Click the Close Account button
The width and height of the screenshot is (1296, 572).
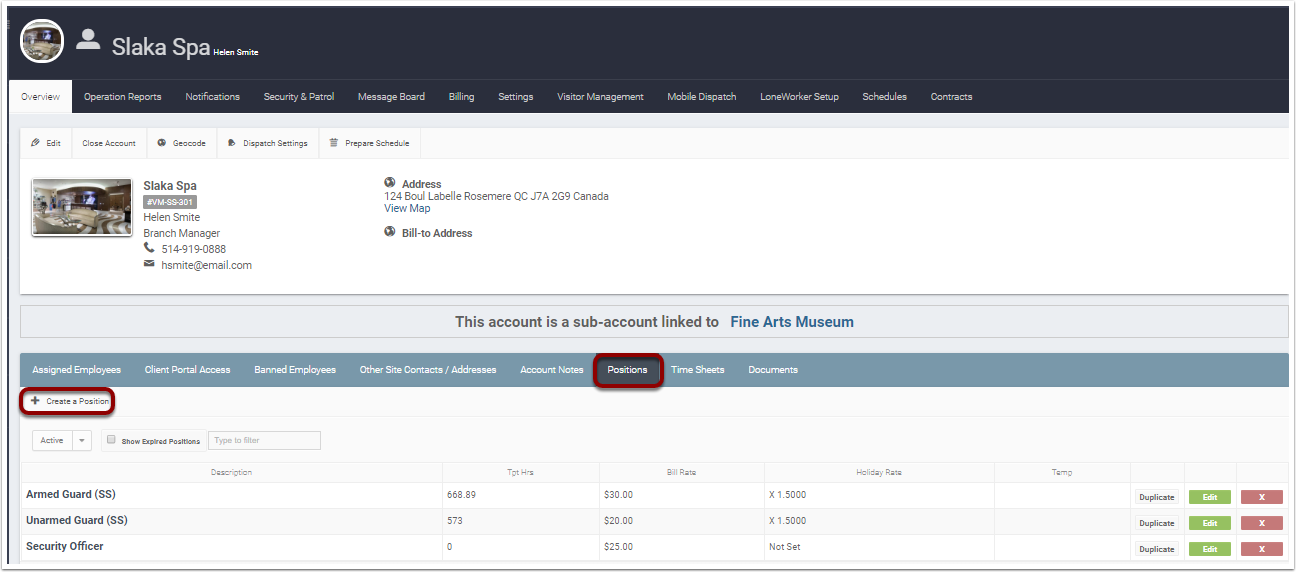pyautogui.click(x=109, y=143)
